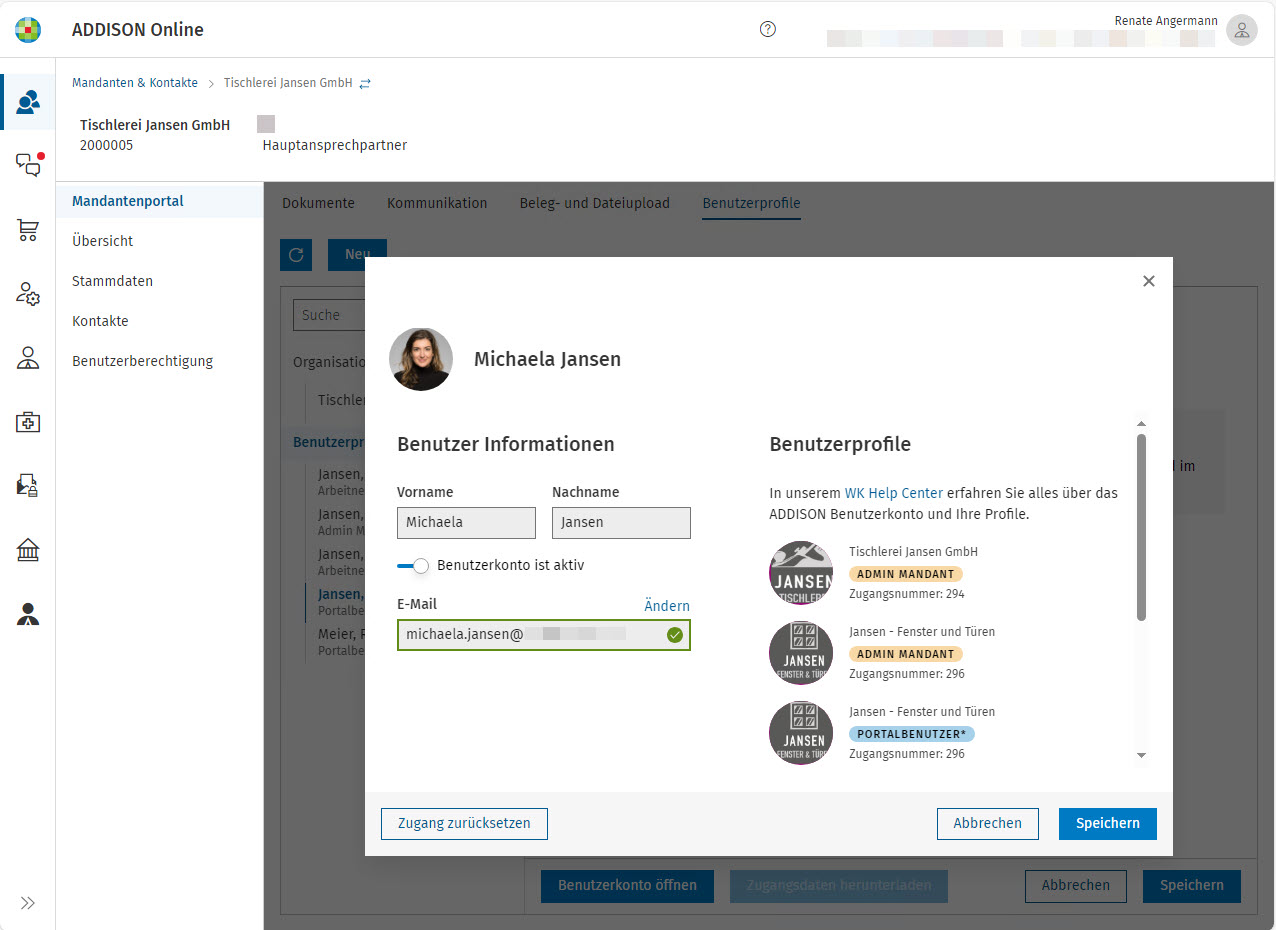The width and height of the screenshot is (1276, 930).
Task: Click the switch client arrows icon
Action: (x=365, y=84)
